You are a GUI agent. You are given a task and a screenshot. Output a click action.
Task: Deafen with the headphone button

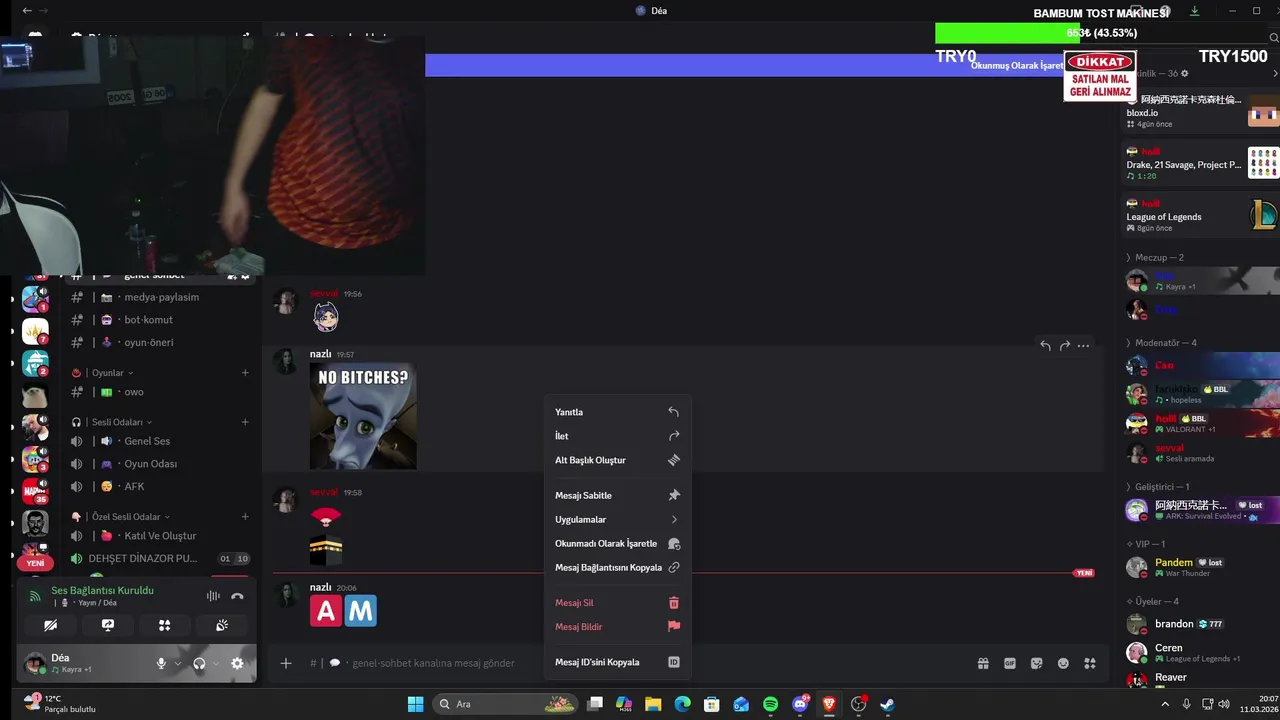tap(199, 663)
